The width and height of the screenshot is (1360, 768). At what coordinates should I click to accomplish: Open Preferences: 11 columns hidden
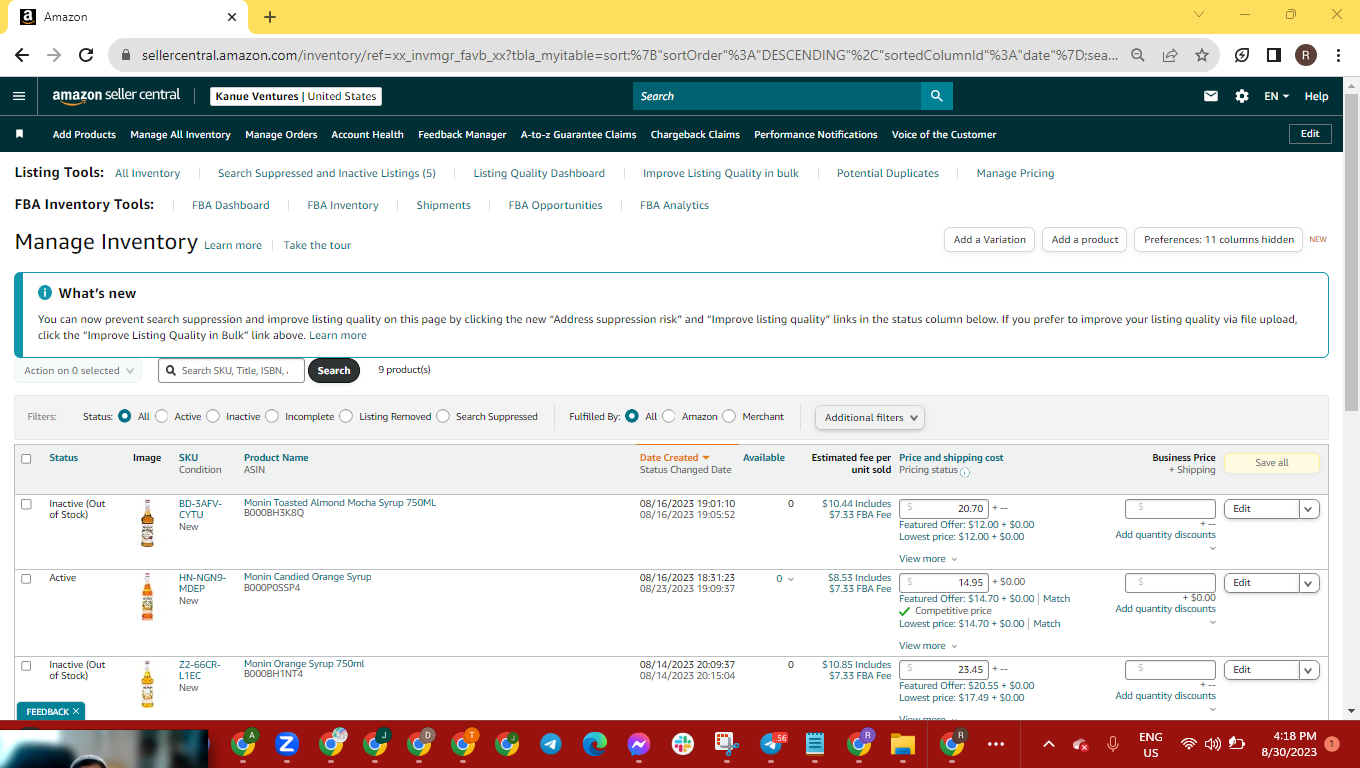click(1218, 240)
